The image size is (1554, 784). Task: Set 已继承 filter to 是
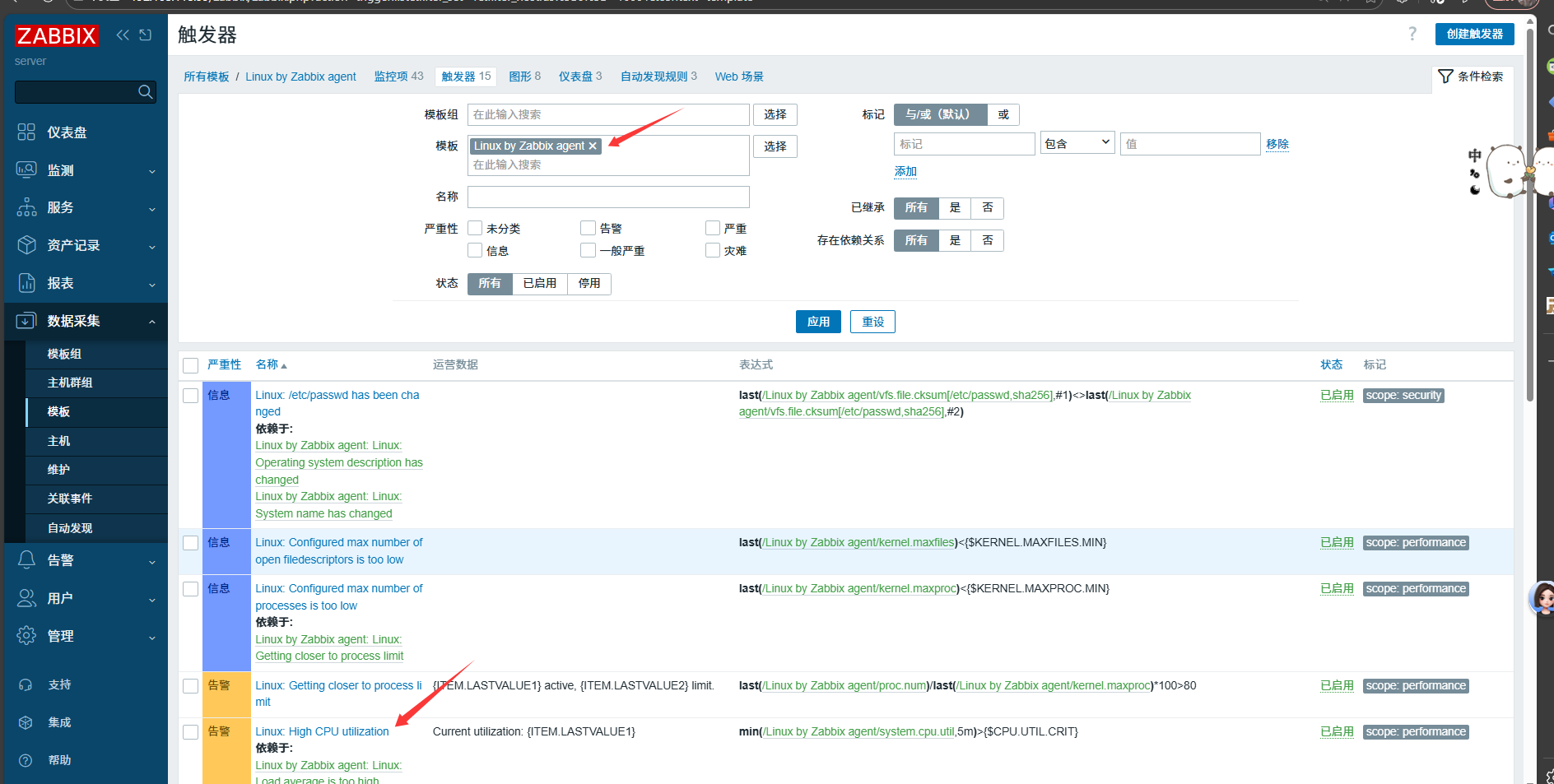point(955,207)
